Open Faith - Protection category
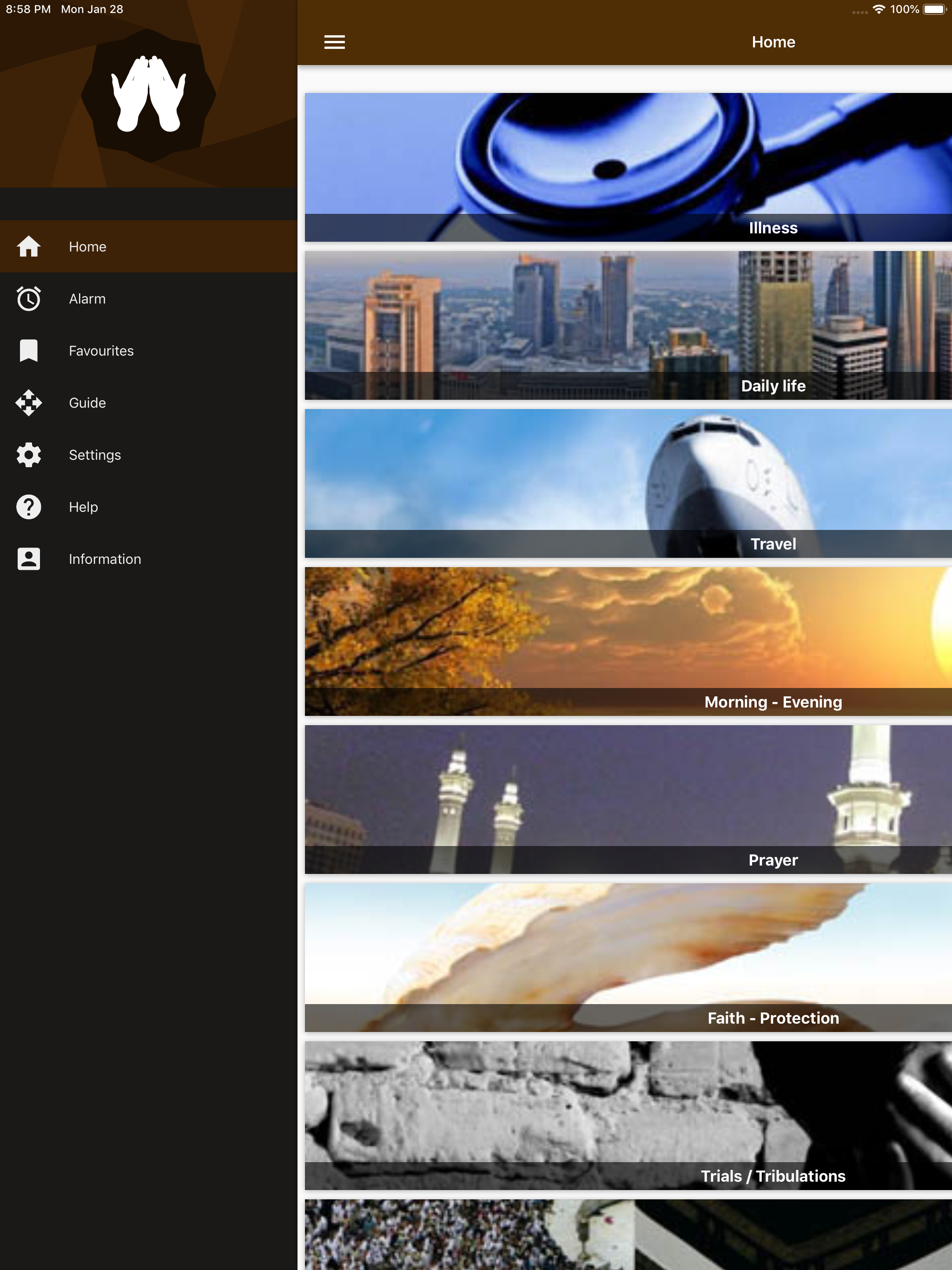The height and width of the screenshot is (1270, 952). point(628,957)
